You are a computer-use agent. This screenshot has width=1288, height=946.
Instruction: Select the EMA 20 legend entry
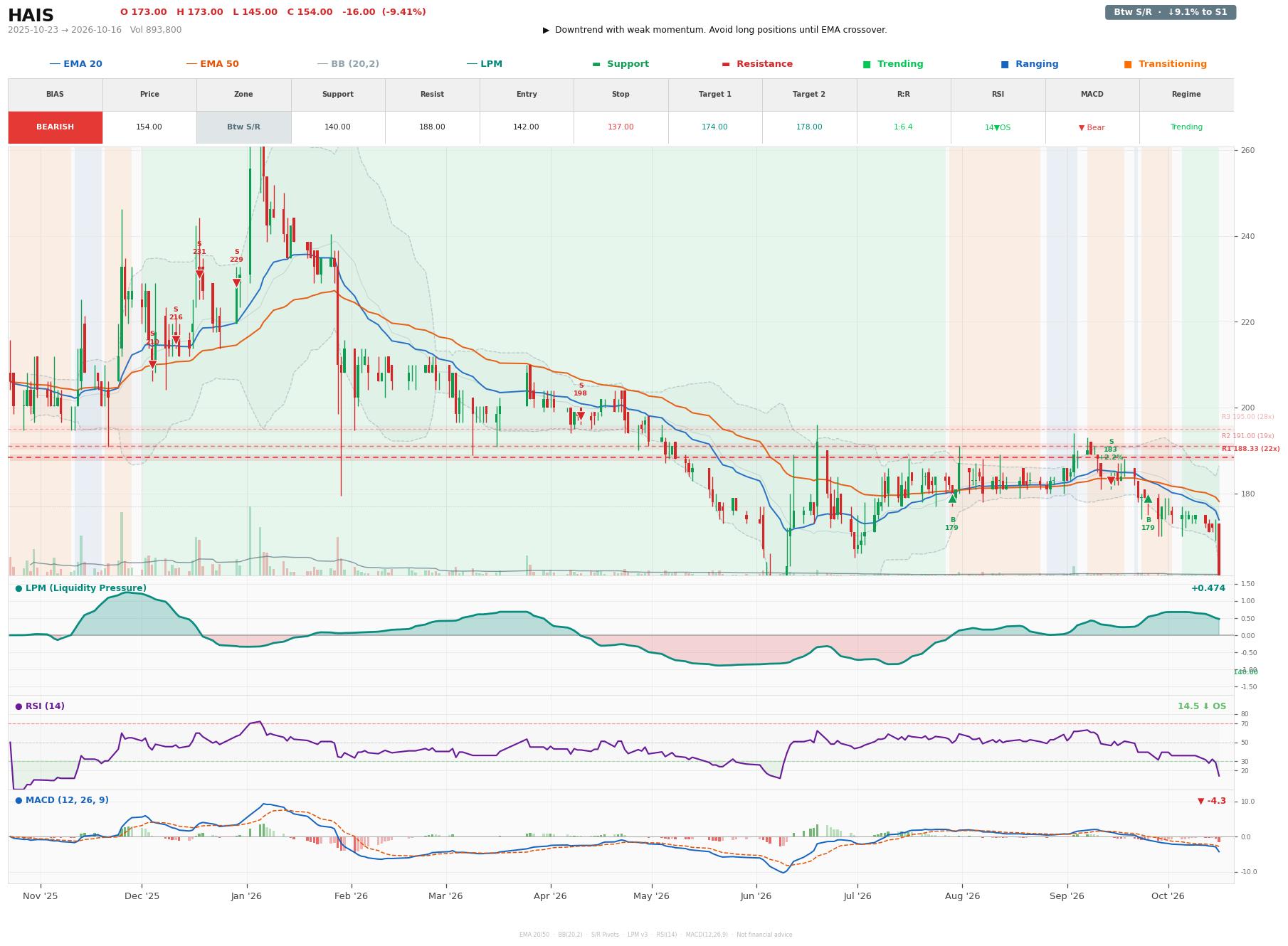pyautogui.click(x=75, y=64)
